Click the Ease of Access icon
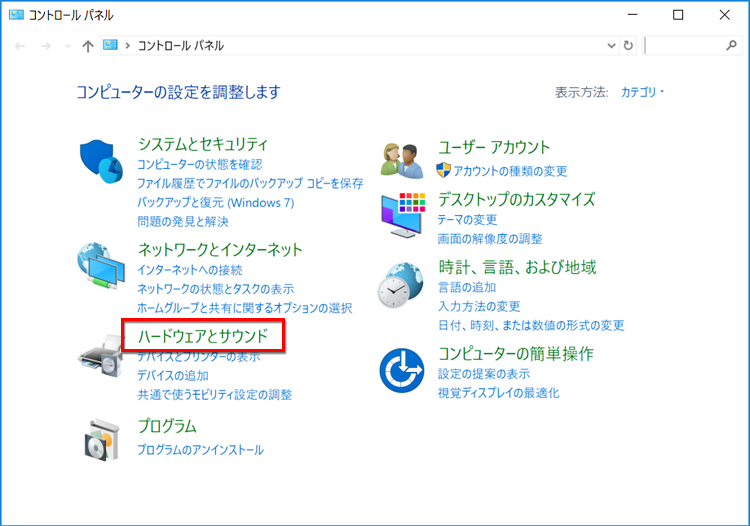Screen dimensions: 750x526 402,371
